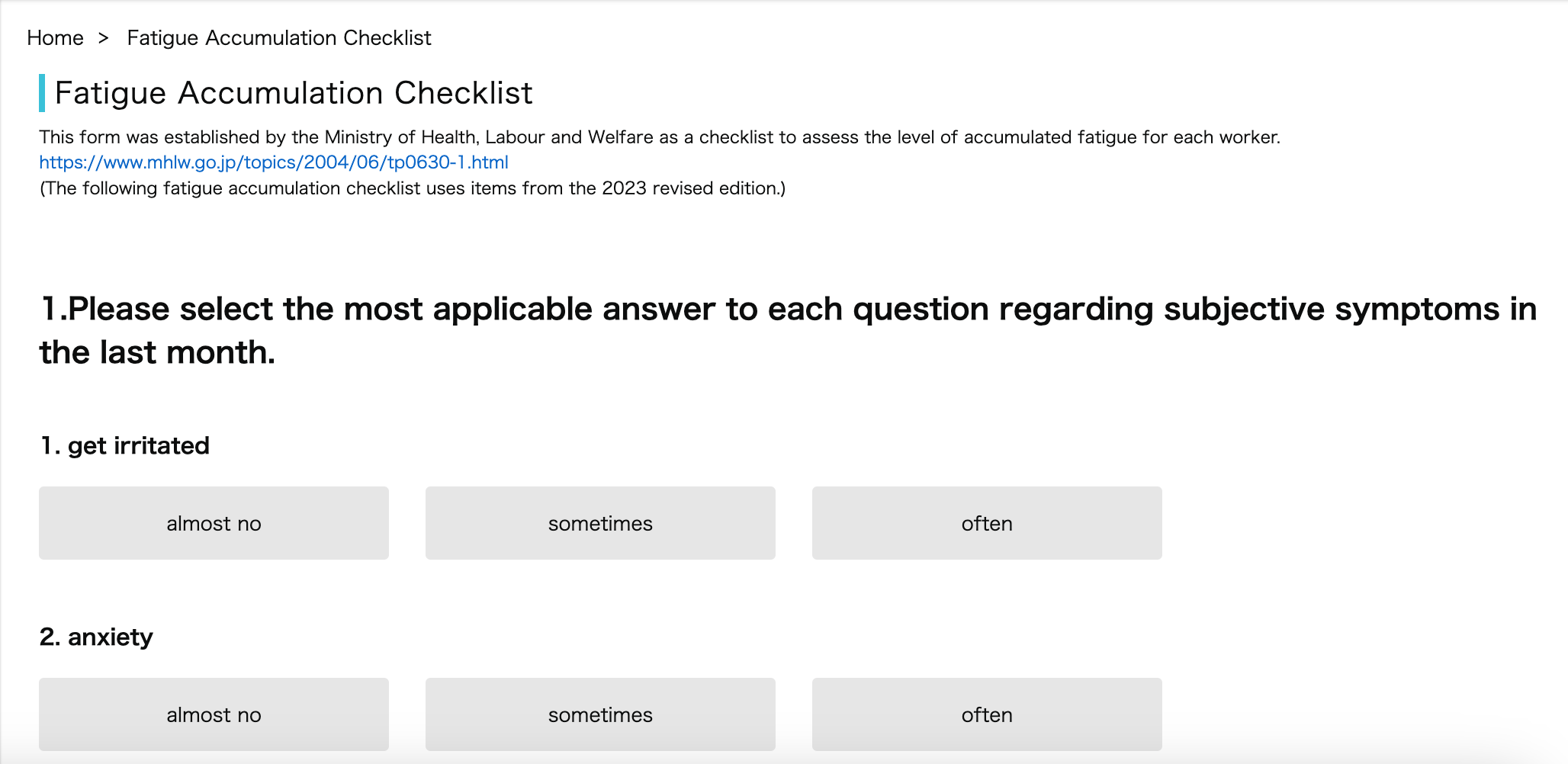Select 'often' for get irritated
The image size is (1568, 764).
pyautogui.click(x=987, y=523)
